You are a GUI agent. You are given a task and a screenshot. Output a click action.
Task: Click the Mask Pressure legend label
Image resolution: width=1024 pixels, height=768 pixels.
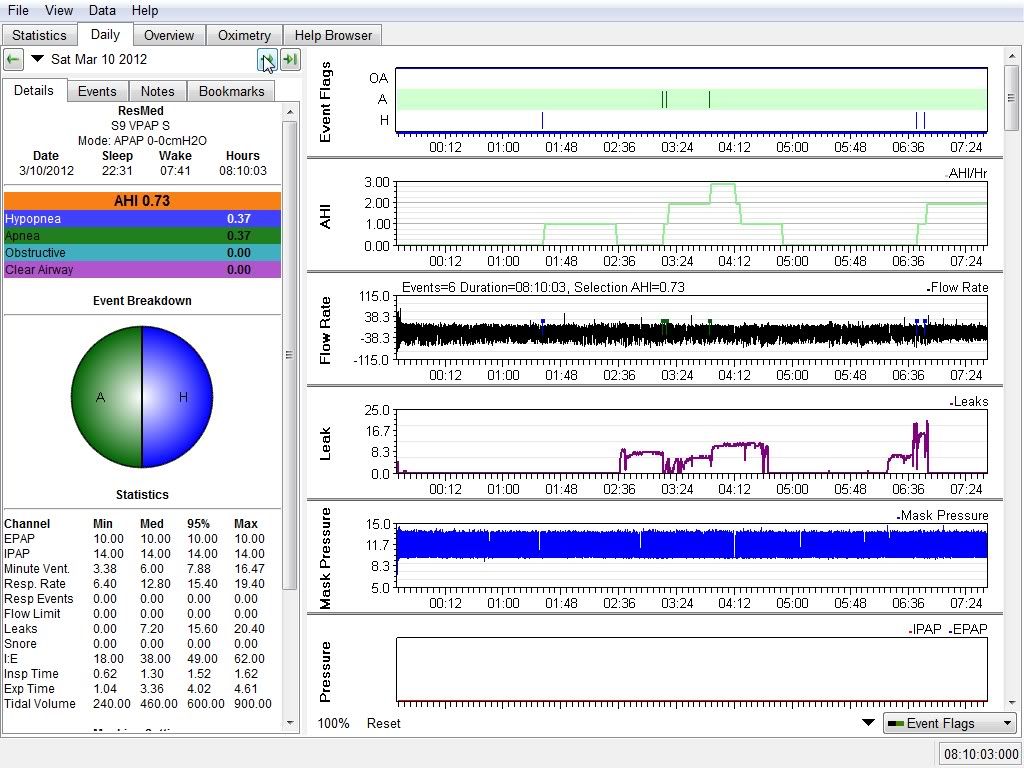pyautogui.click(x=943, y=515)
